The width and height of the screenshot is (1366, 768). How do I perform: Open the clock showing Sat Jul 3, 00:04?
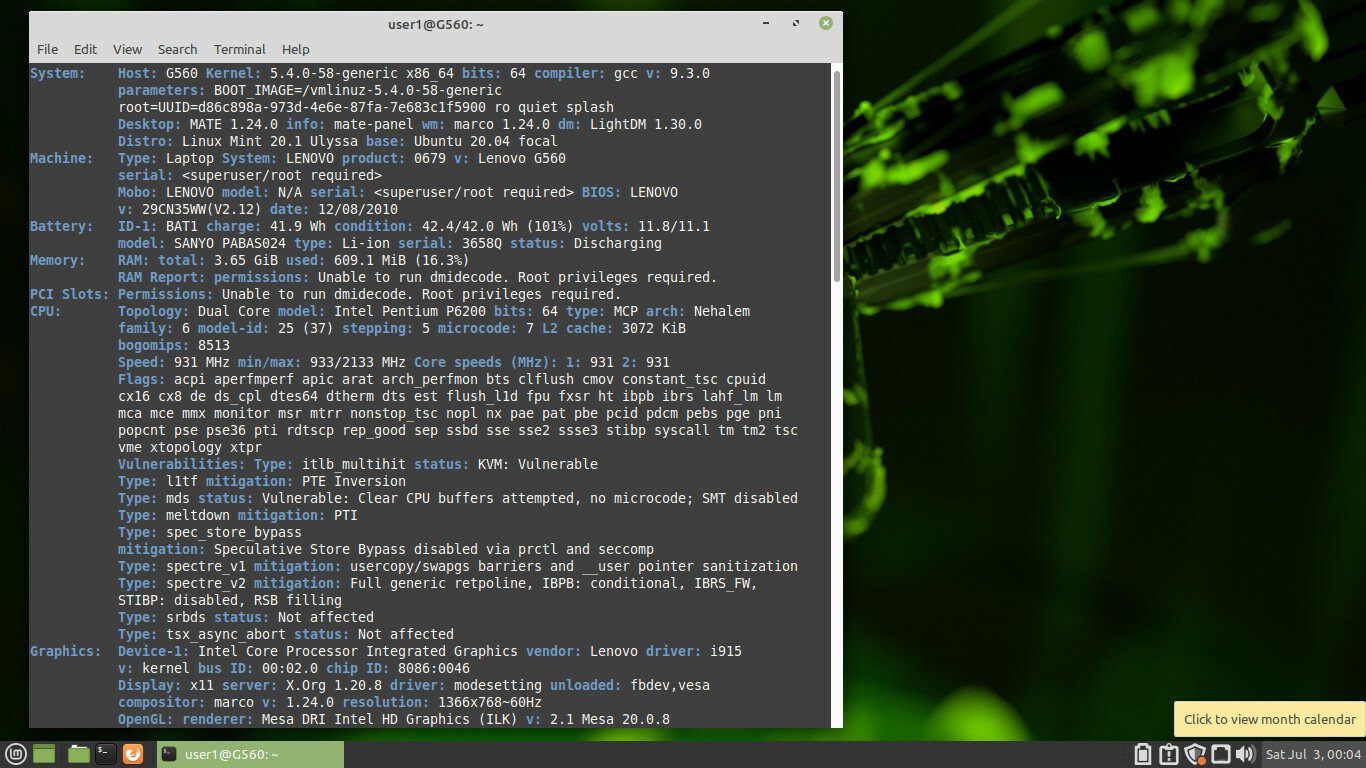tap(1314, 754)
